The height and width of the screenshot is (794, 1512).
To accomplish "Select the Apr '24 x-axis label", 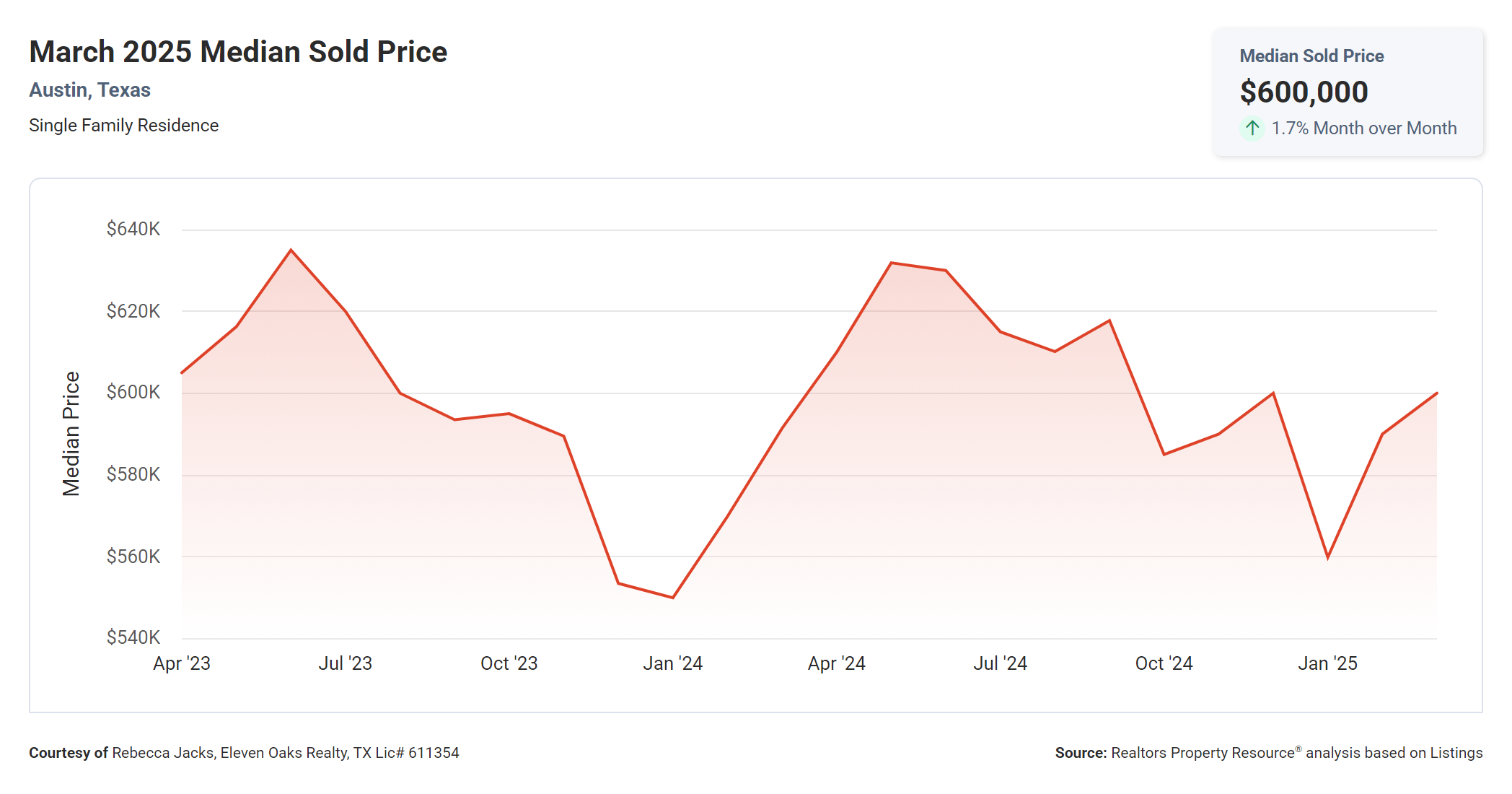I will (x=837, y=663).
